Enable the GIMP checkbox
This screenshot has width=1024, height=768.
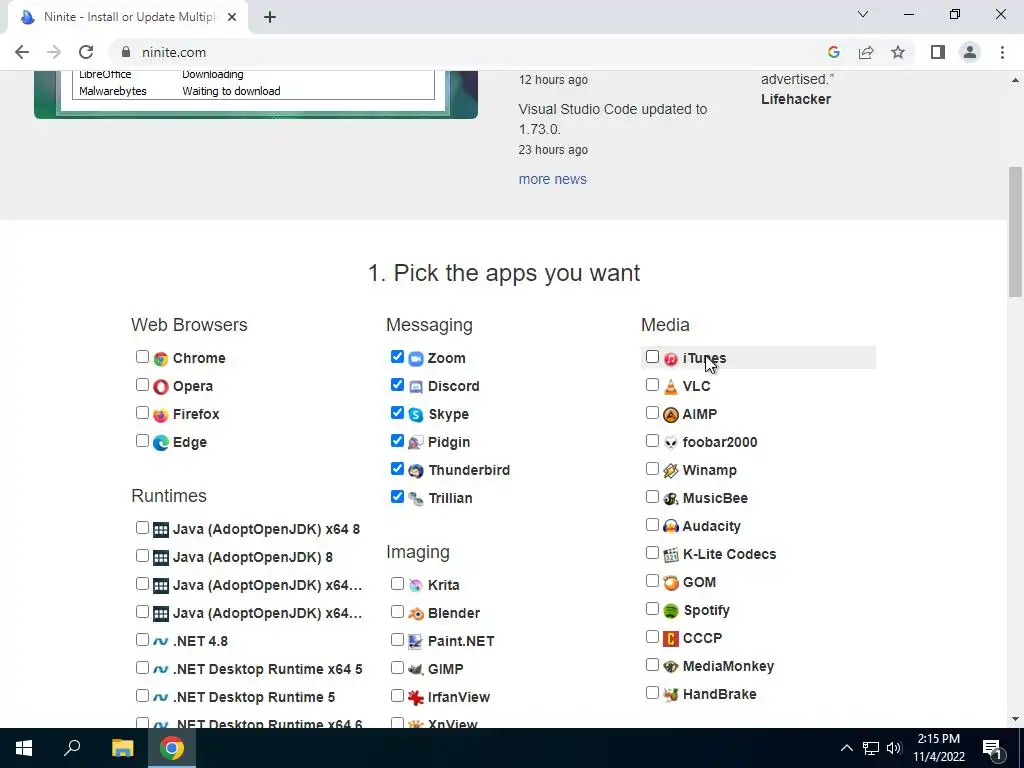tap(397, 667)
